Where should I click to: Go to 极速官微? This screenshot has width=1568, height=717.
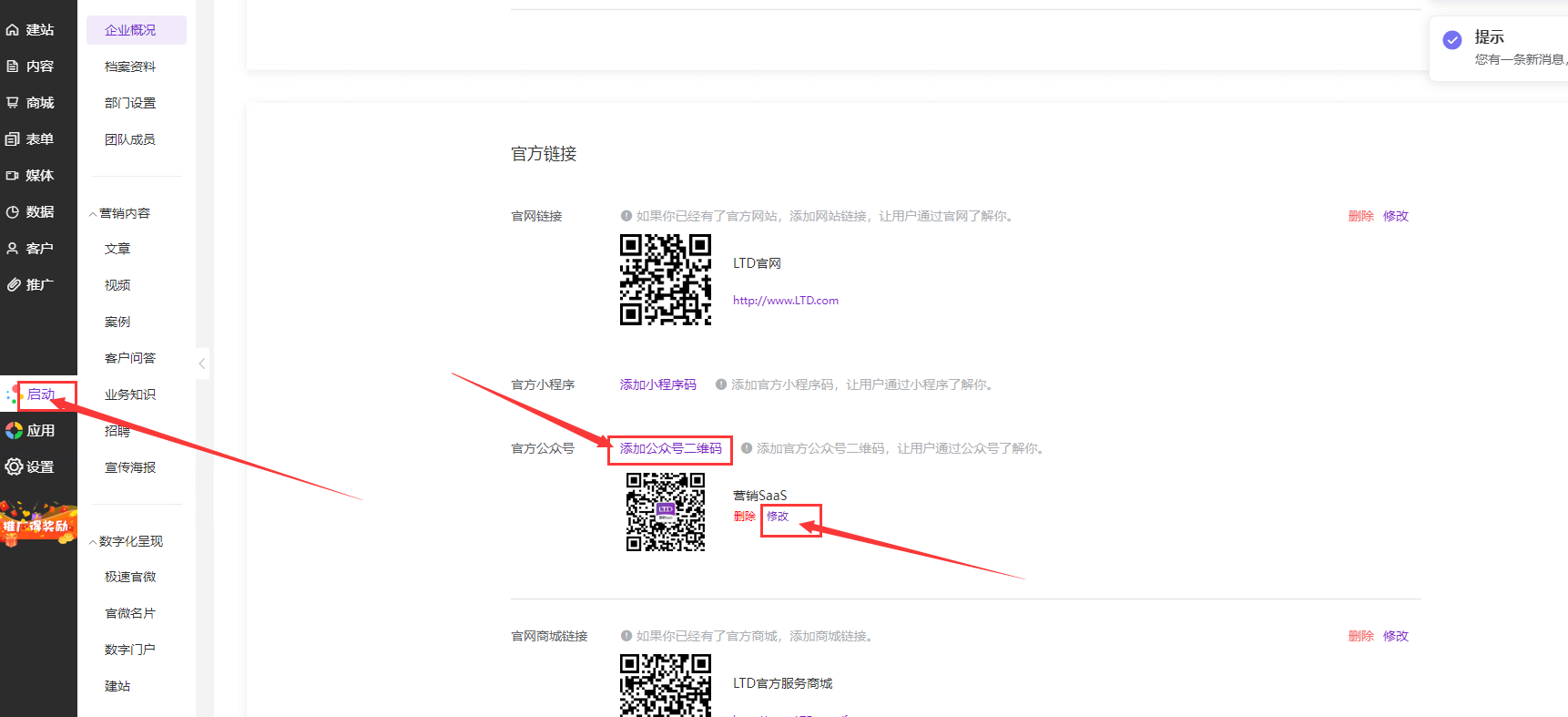point(130,577)
